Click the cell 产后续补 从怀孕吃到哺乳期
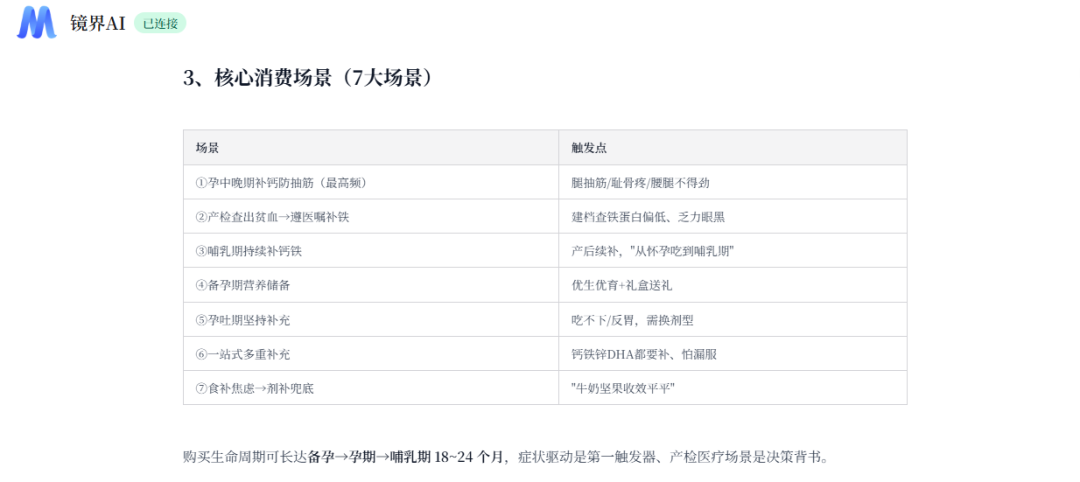Viewport: 1080px width, 482px height. (x=733, y=251)
